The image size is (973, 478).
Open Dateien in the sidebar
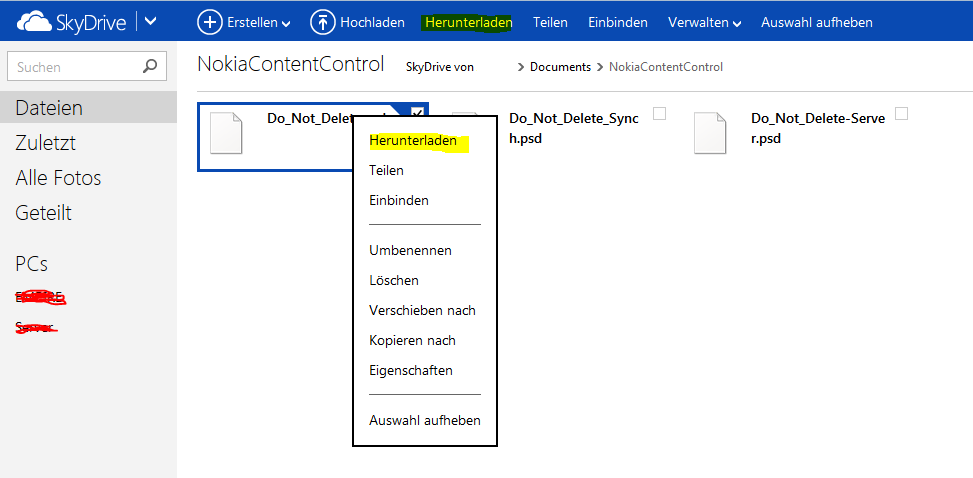(88, 108)
